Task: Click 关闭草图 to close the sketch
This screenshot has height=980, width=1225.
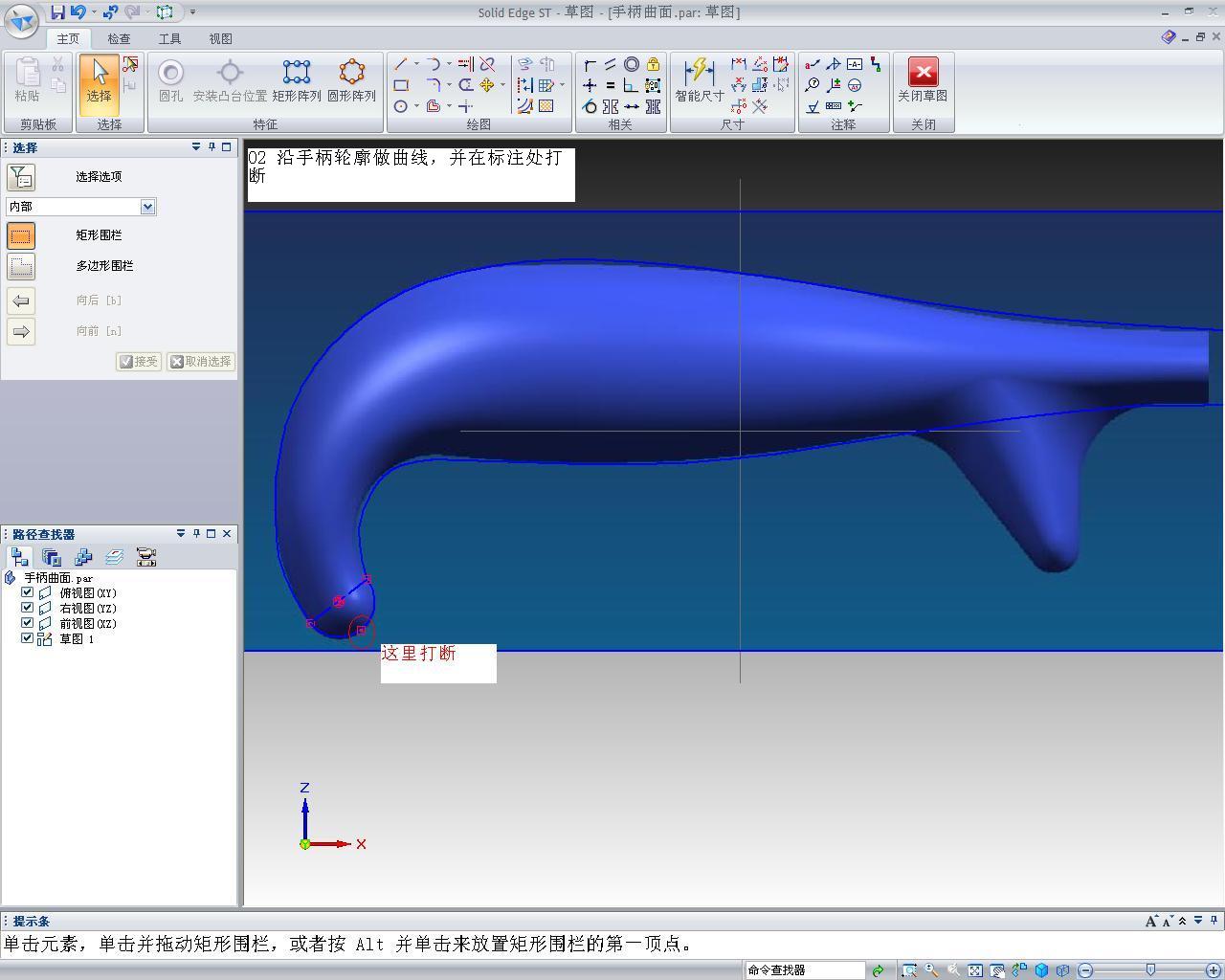Action: click(923, 80)
